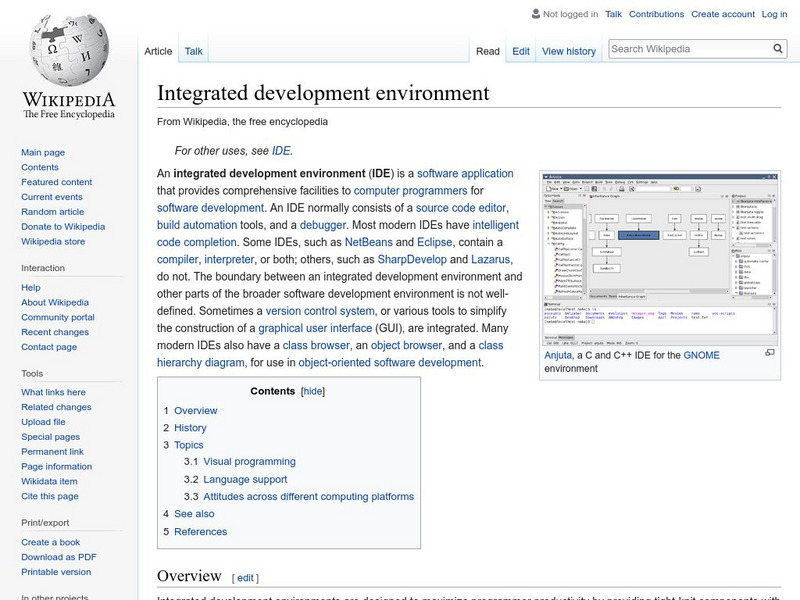Click the edit link next to Overview

coord(245,578)
